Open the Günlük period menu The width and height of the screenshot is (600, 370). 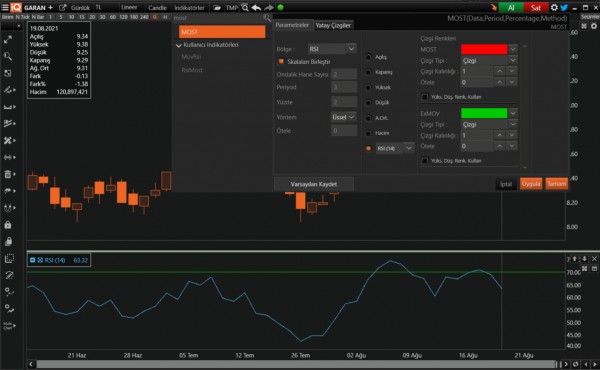click(x=80, y=8)
